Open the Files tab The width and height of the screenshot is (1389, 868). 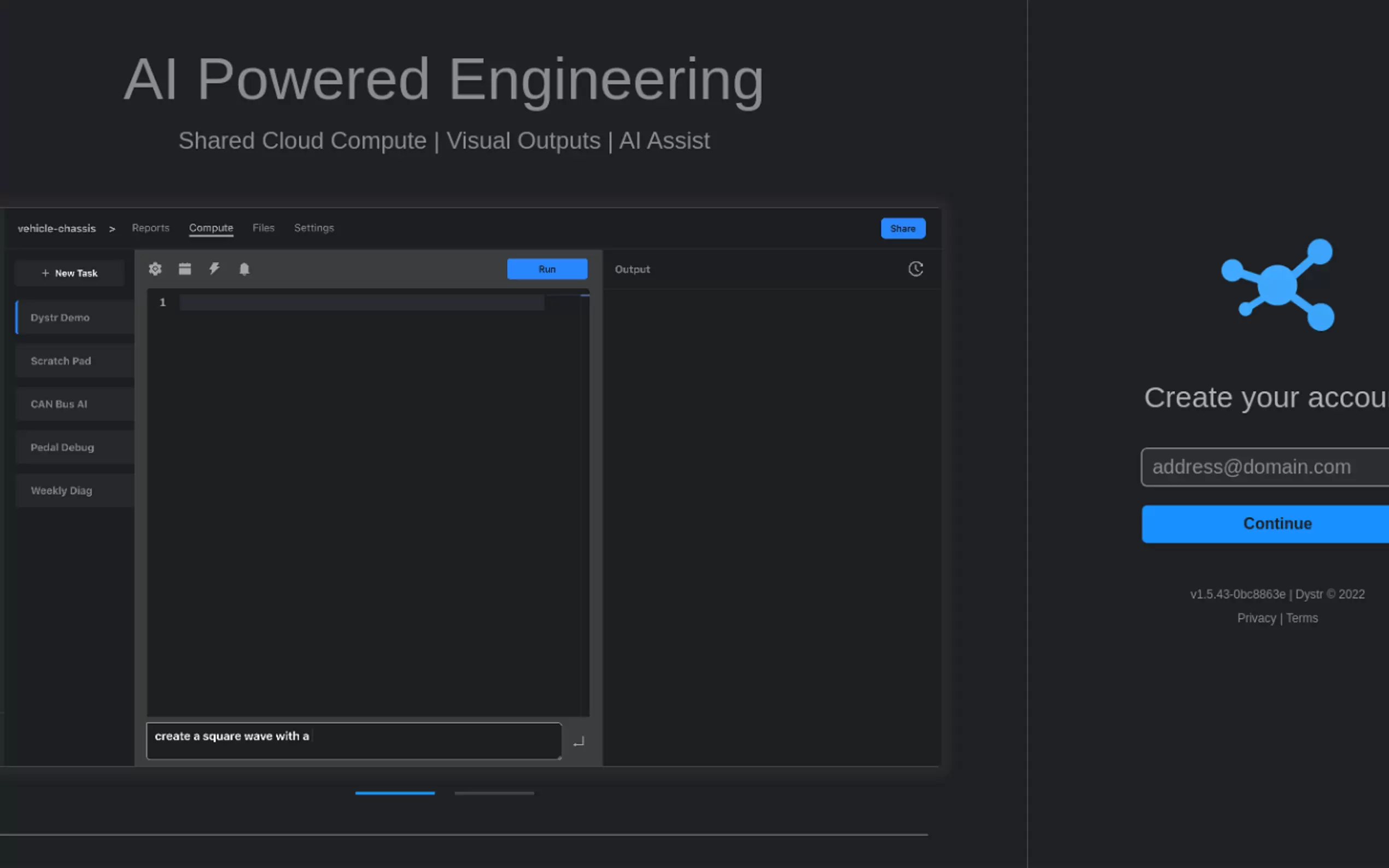tap(264, 228)
